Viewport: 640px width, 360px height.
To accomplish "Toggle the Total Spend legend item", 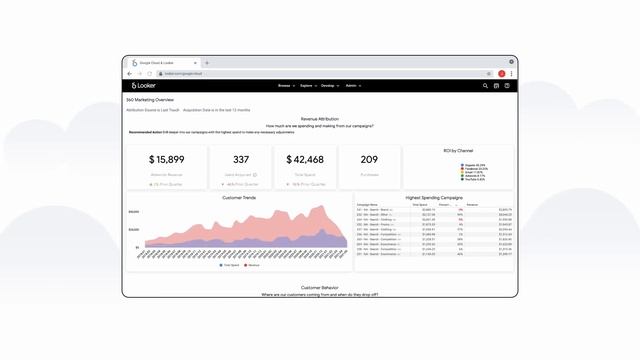I will 229,265.
